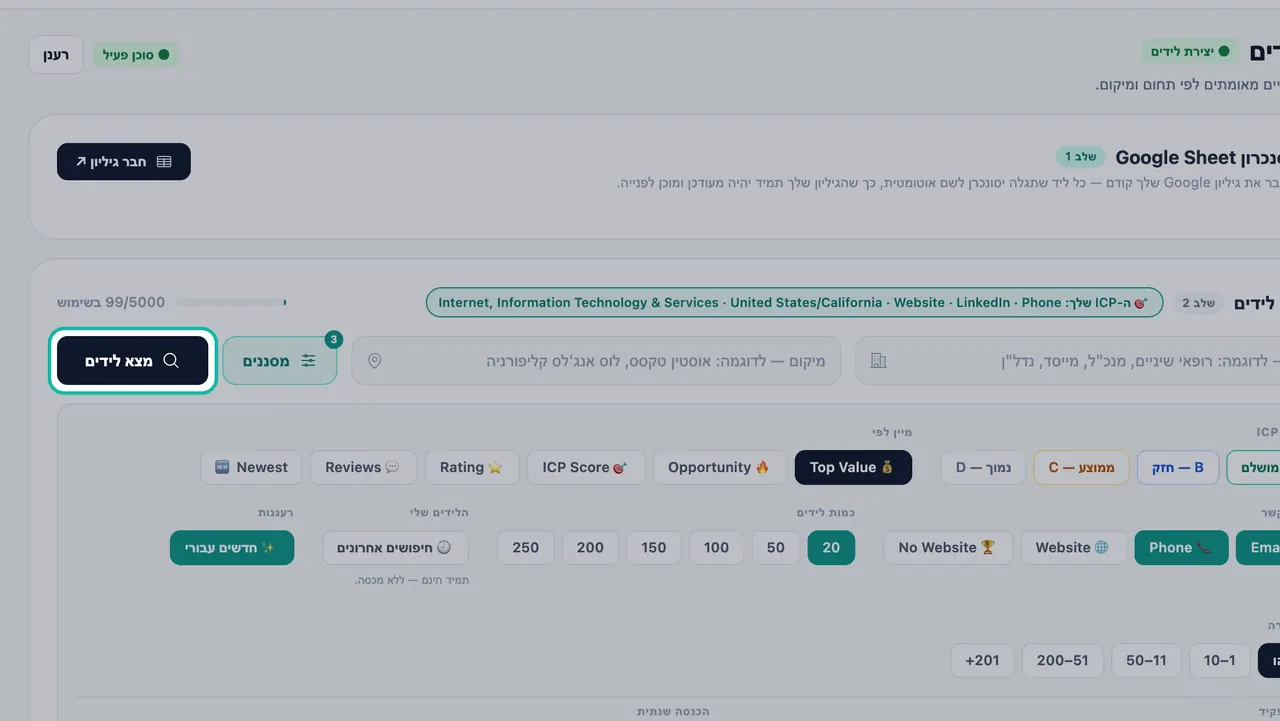Viewport: 1280px width, 721px height.
Task: Click the green dot in יצירת לידים badge
Action: pos(1223,51)
